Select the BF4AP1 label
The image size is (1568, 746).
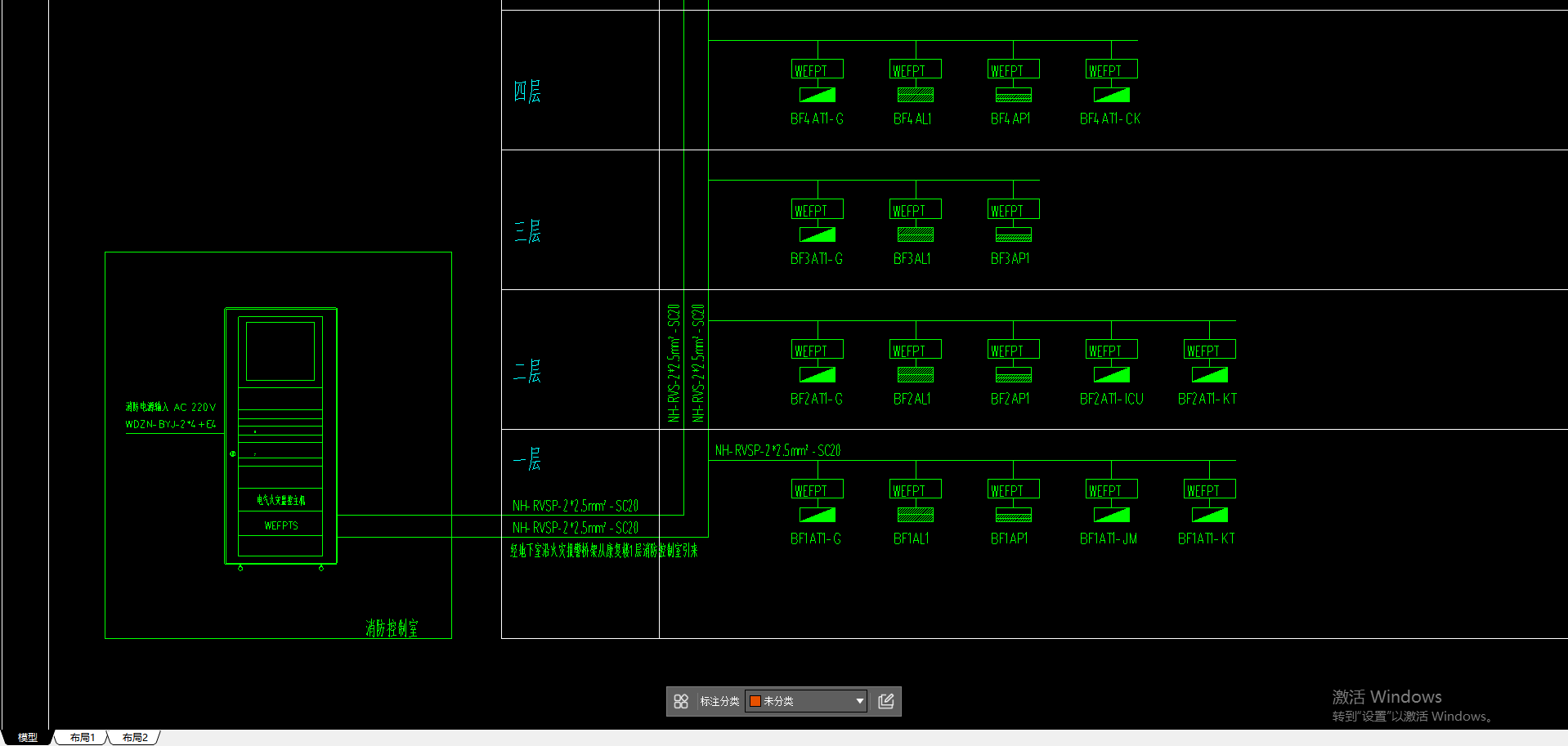click(1010, 118)
